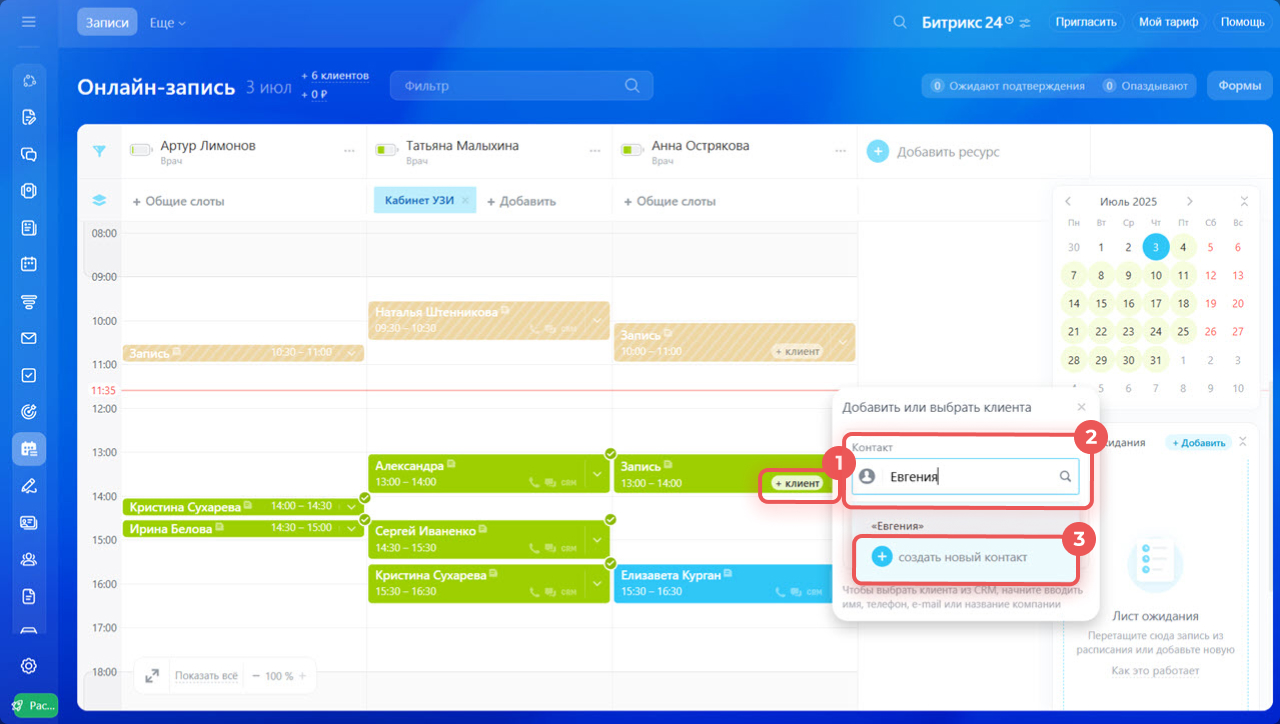Increase schedule zoom with plus

pyautogui.click(x=302, y=676)
